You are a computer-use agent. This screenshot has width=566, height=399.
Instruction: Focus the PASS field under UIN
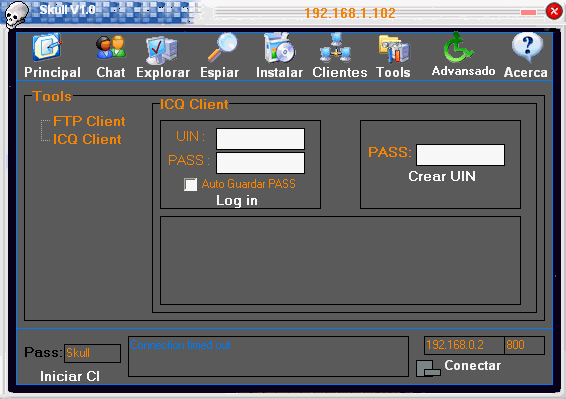(x=260, y=163)
